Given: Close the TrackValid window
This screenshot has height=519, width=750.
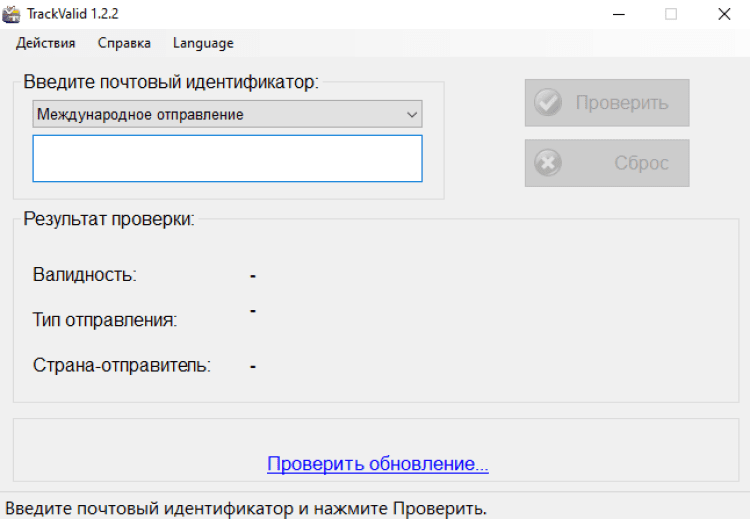Looking at the screenshot, I should [724, 14].
